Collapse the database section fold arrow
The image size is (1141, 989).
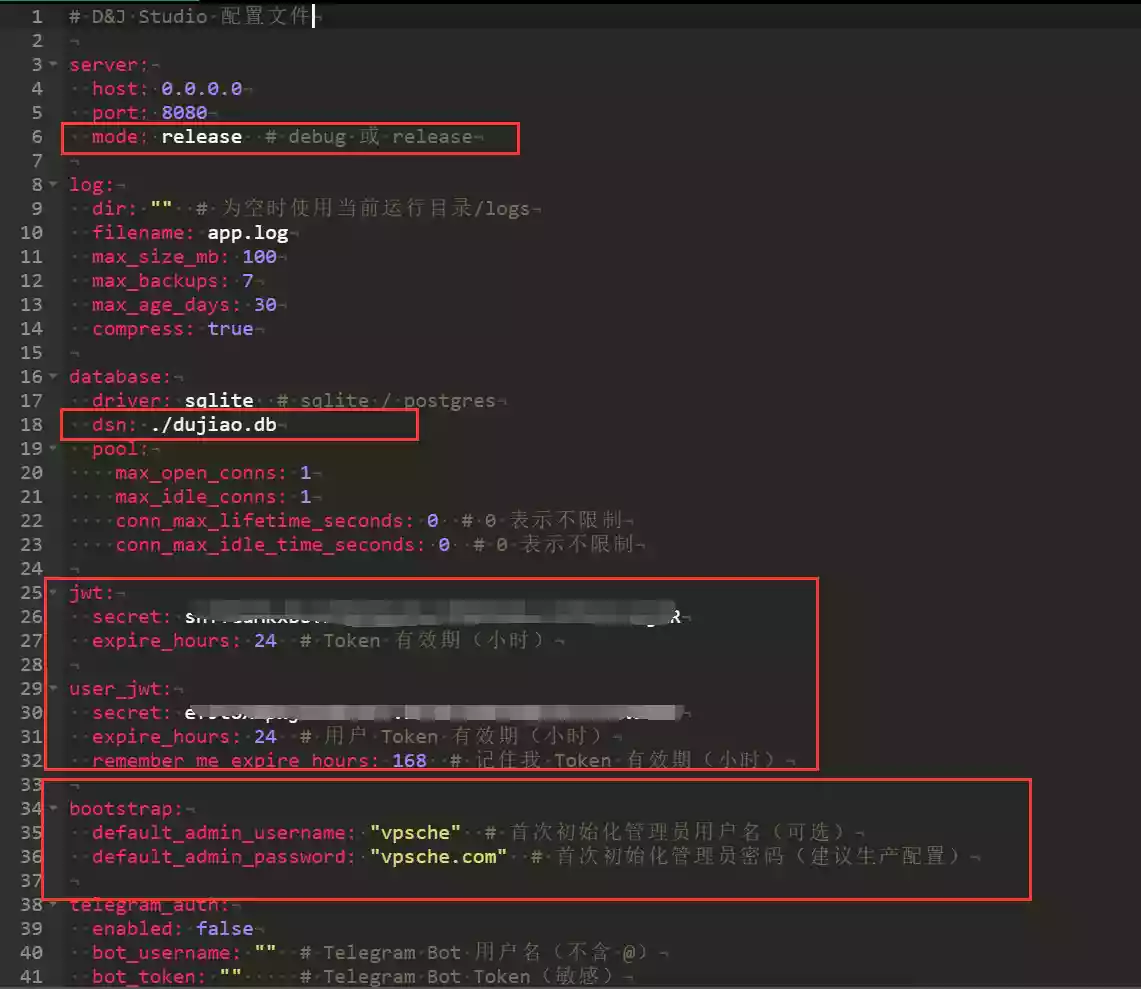coord(53,377)
